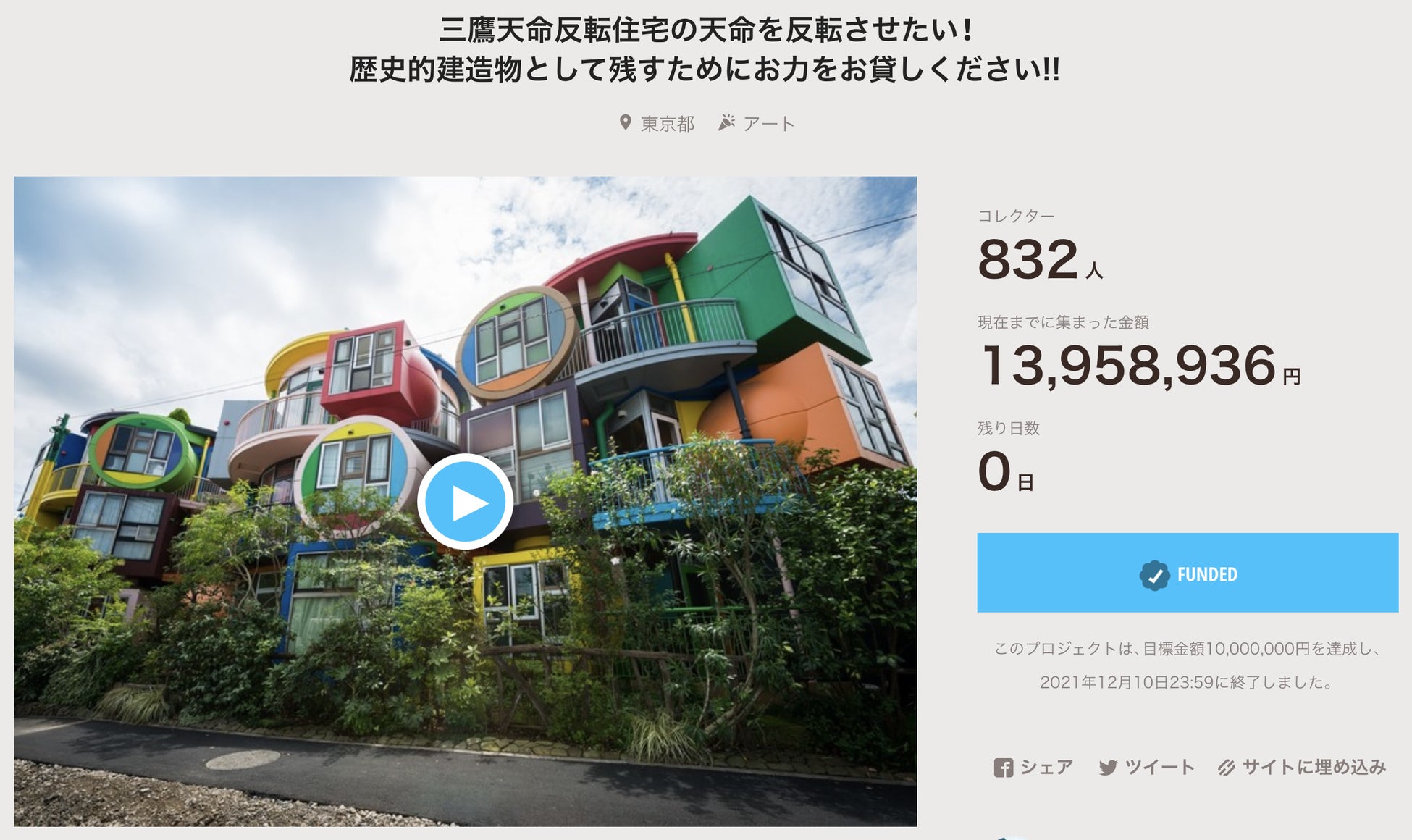
Task: Click the checkmark badge icon in FUNDED
Action: (x=1154, y=576)
